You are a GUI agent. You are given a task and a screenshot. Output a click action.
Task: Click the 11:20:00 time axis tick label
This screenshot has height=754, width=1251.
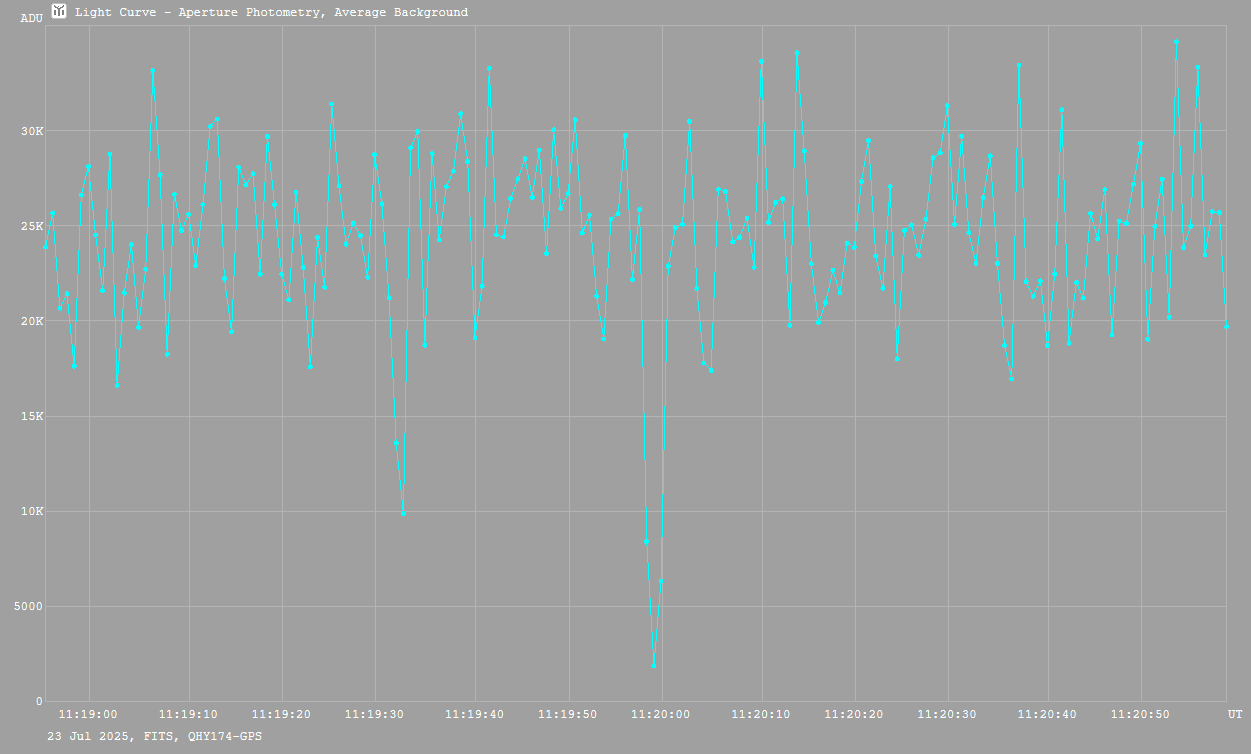point(661,714)
